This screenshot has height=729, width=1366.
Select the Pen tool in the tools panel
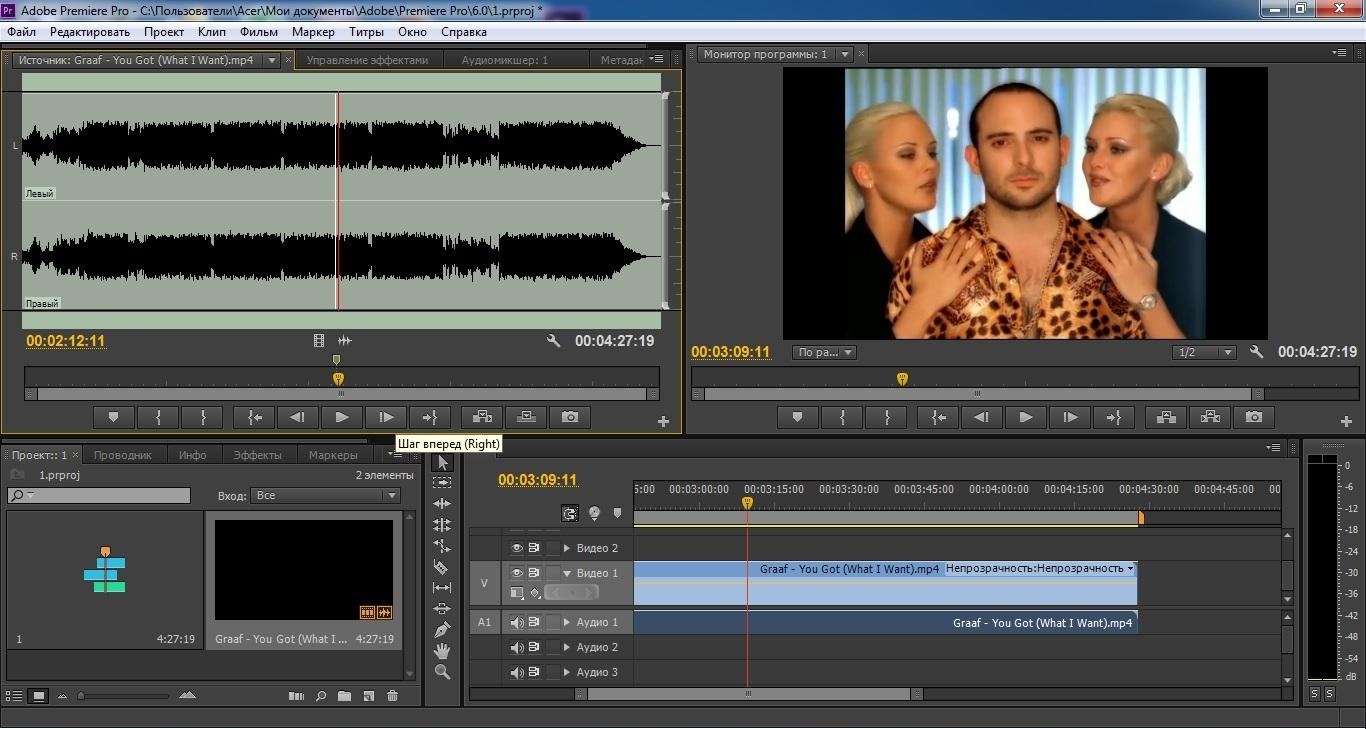click(442, 630)
